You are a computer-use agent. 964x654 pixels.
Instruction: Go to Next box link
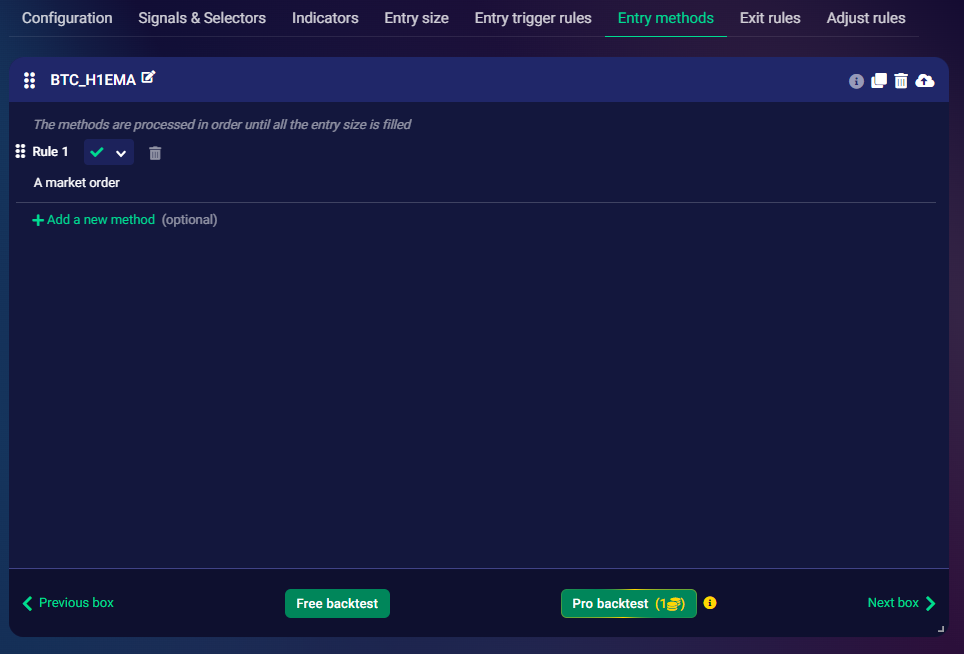(901, 603)
